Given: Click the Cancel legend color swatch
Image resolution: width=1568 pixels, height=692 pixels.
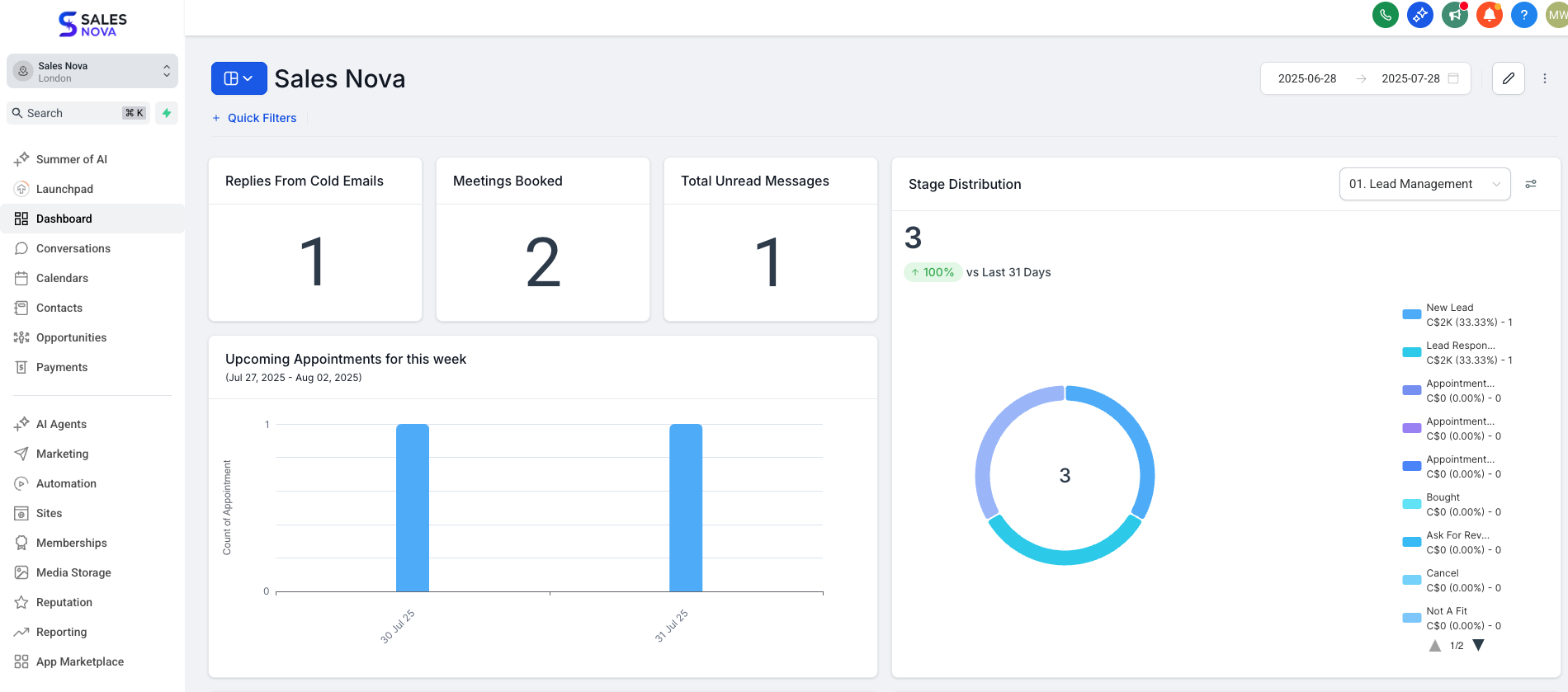Looking at the screenshot, I should pos(1412,580).
